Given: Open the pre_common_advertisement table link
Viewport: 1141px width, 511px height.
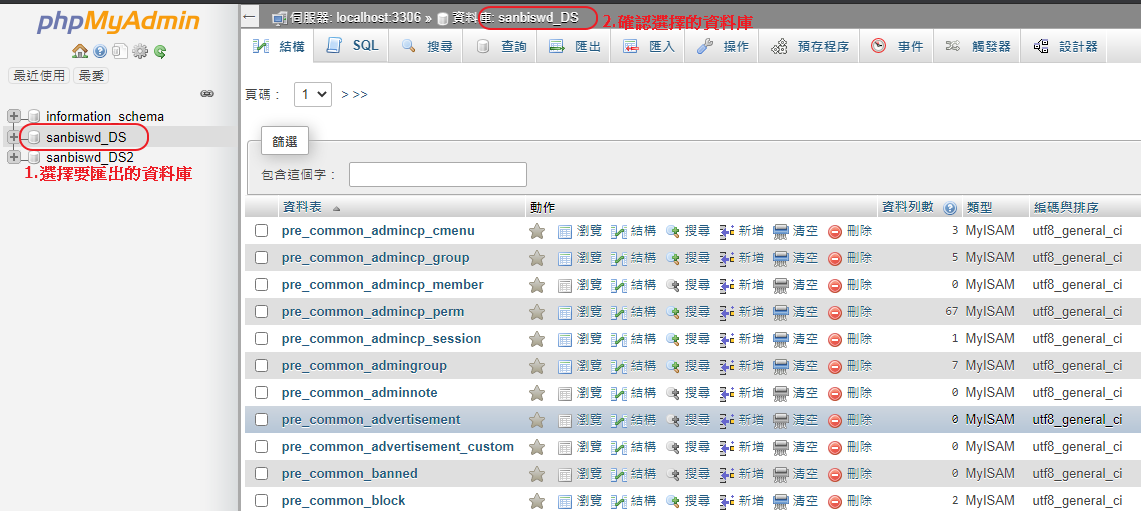Looking at the screenshot, I should tap(371, 420).
